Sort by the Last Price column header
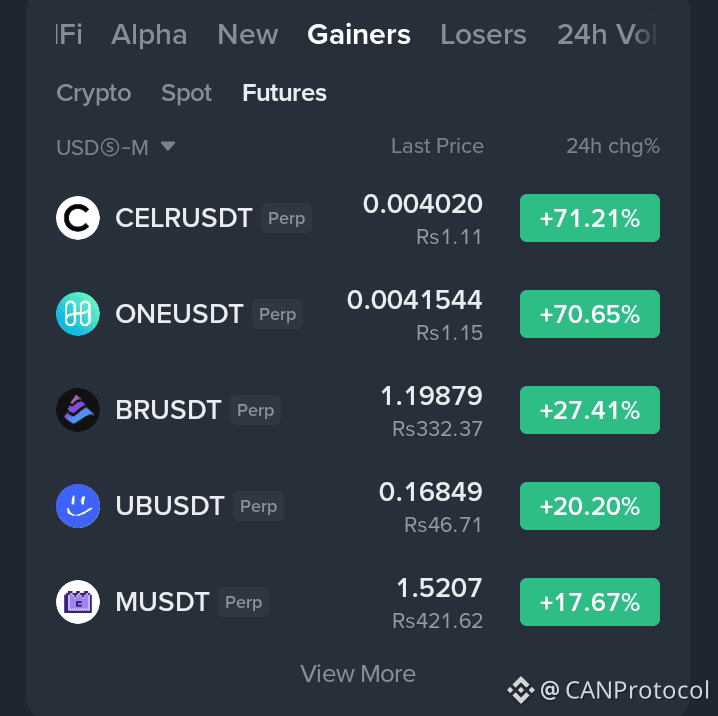718x716 pixels. click(437, 146)
